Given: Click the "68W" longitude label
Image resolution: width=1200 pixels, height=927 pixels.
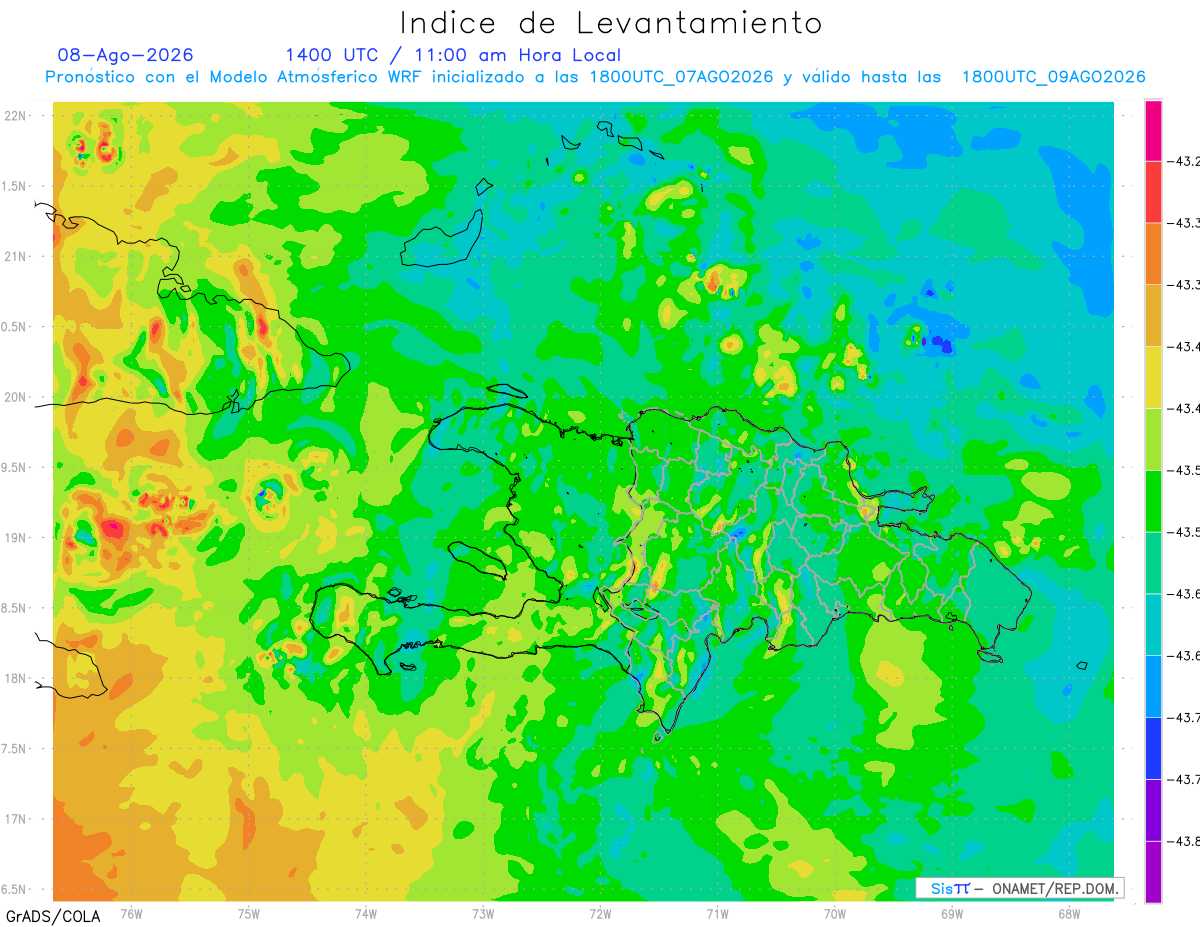Looking at the screenshot, I should click(1069, 913).
